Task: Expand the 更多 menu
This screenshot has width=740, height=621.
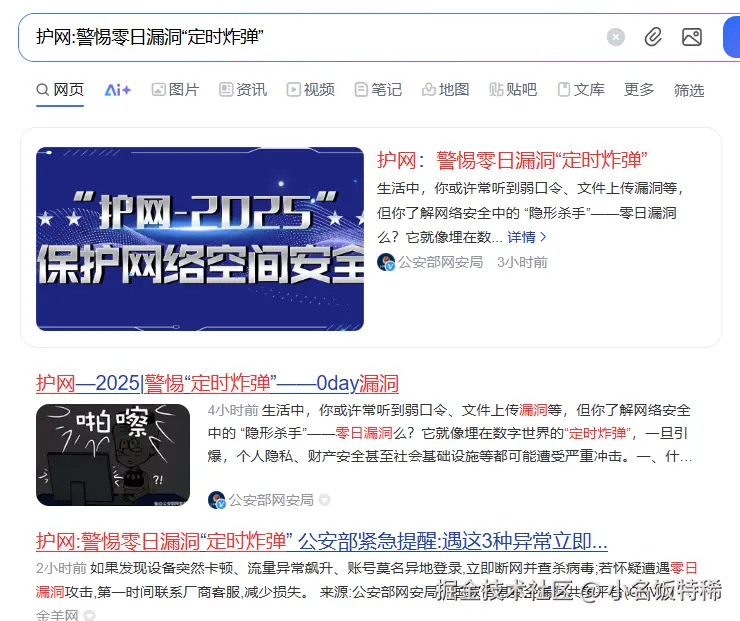Action: click(639, 89)
